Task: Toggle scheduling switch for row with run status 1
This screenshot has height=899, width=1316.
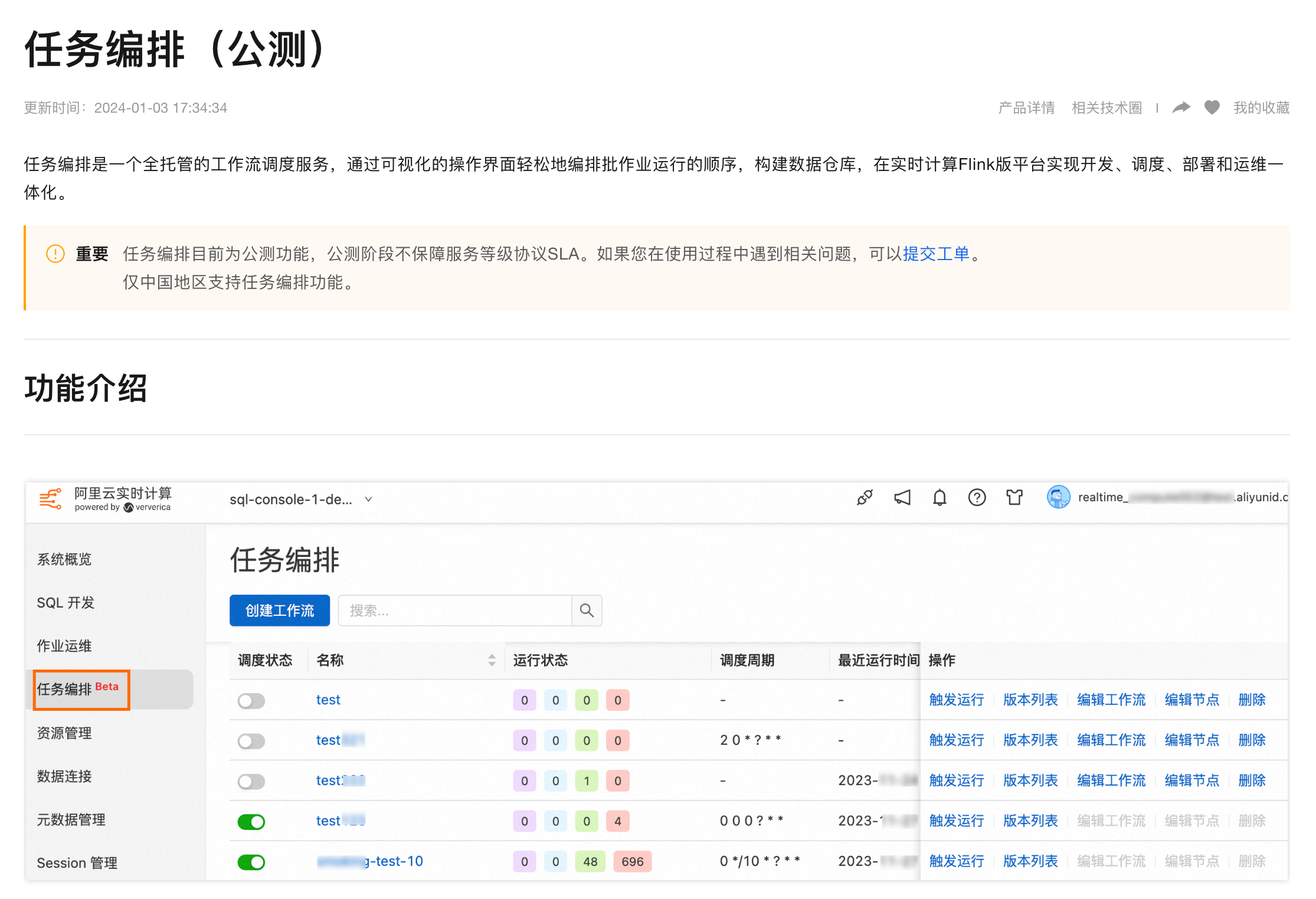Action: (x=251, y=782)
